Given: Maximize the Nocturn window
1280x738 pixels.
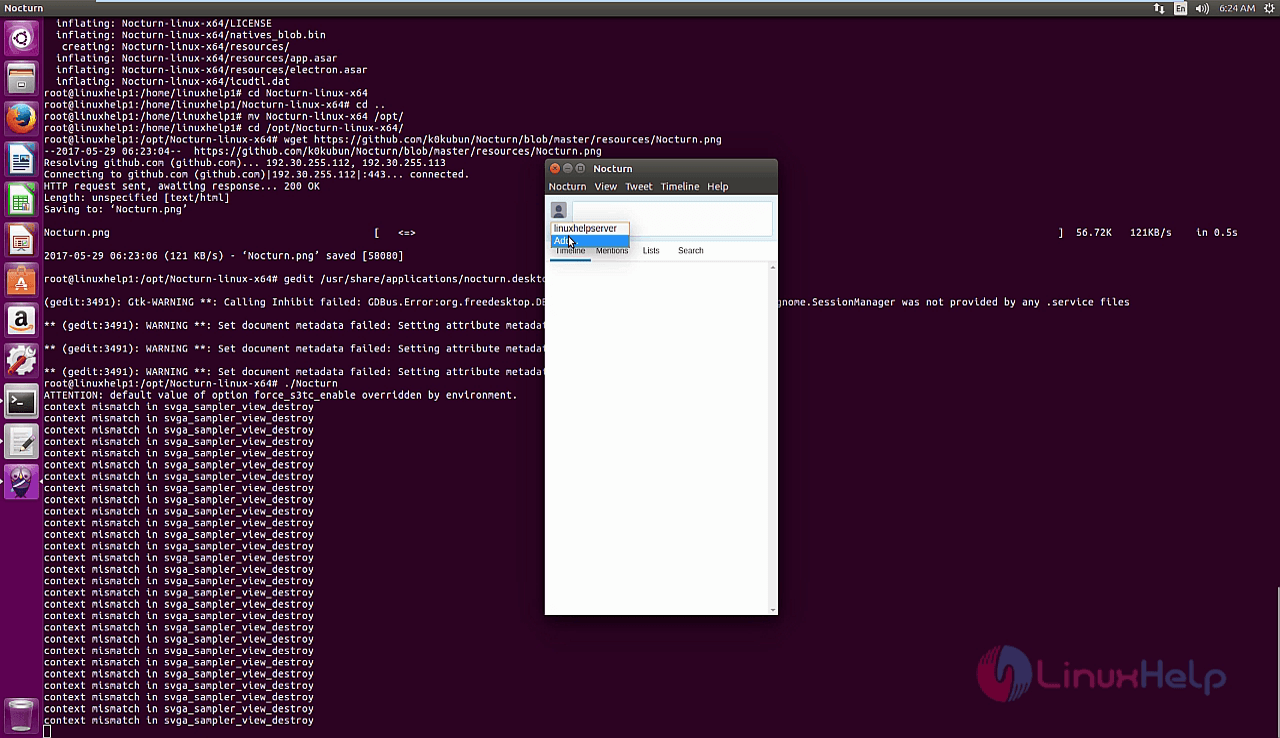Looking at the screenshot, I should (x=580, y=169).
